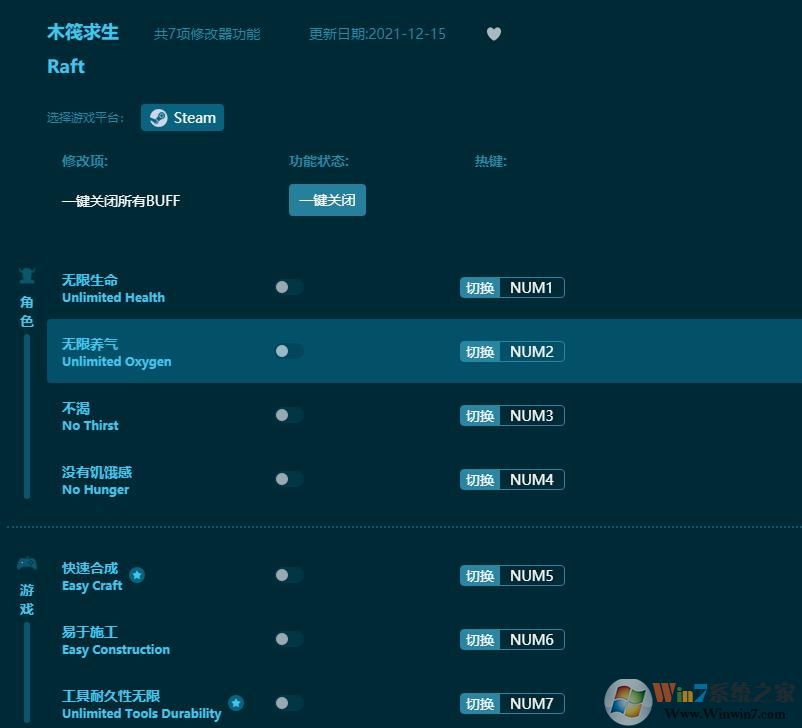Click the star badge next to Easy Craft
This screenshot has height=728, width=802.
(137, 575)
